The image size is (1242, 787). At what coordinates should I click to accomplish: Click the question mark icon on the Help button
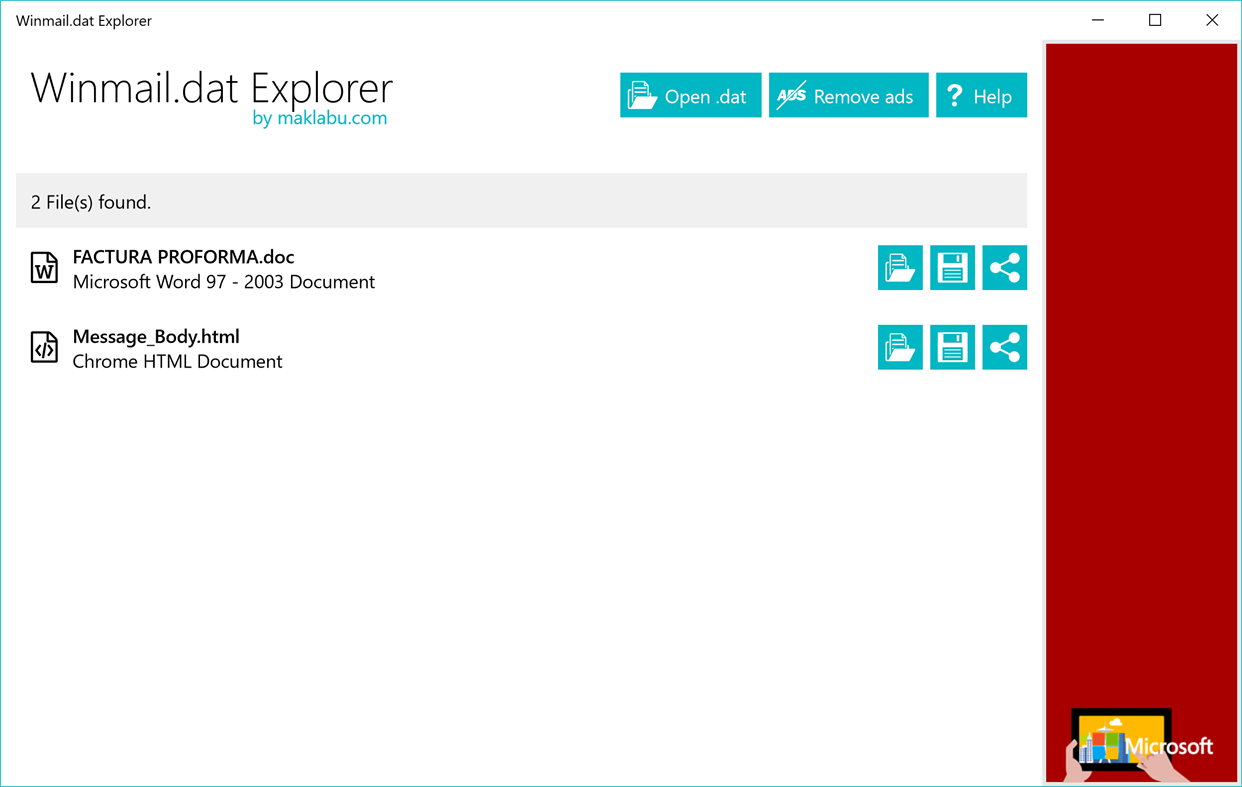coord(956,95)
